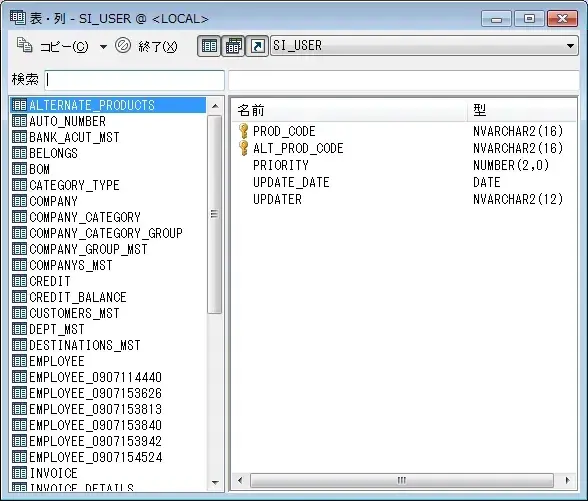Viewport: 588px width, 501px height.
Task: Click the table list scroll up arrow
Action: (215, 106)
